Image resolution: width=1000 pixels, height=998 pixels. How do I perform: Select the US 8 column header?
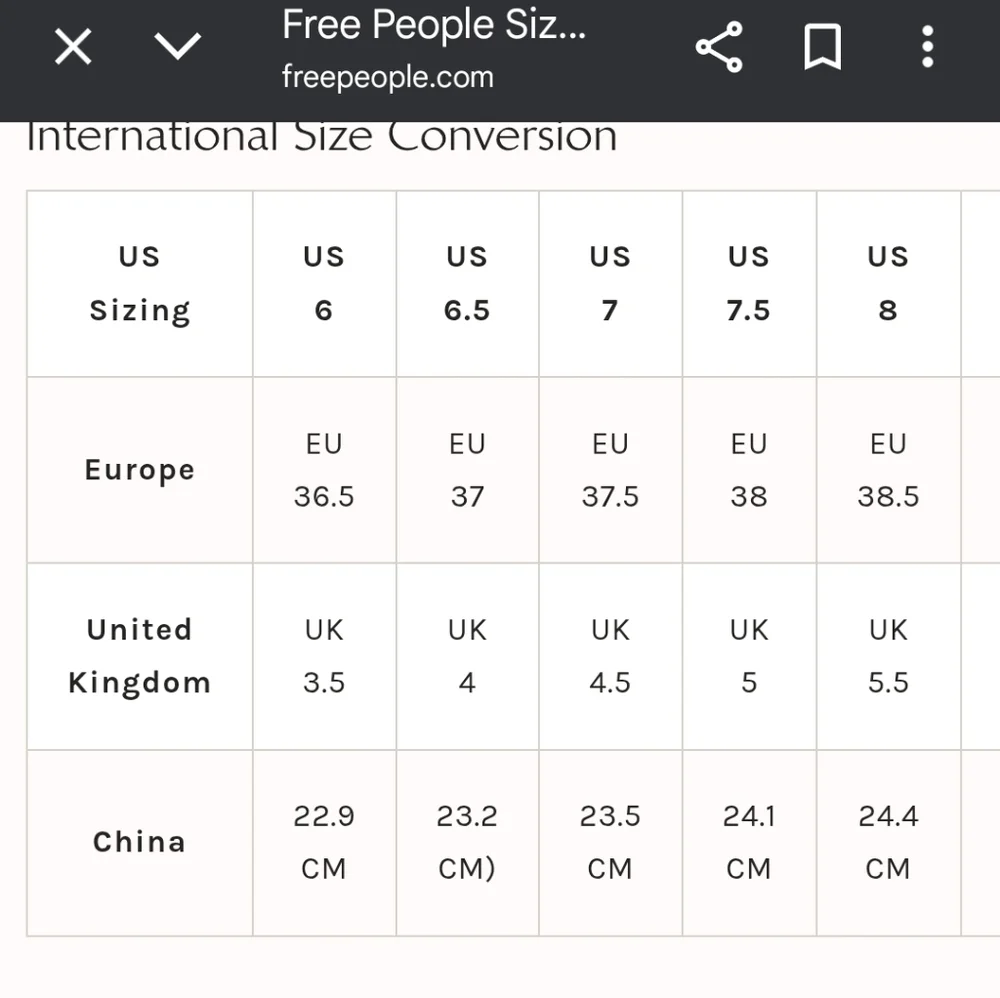[x=888, y=284]
